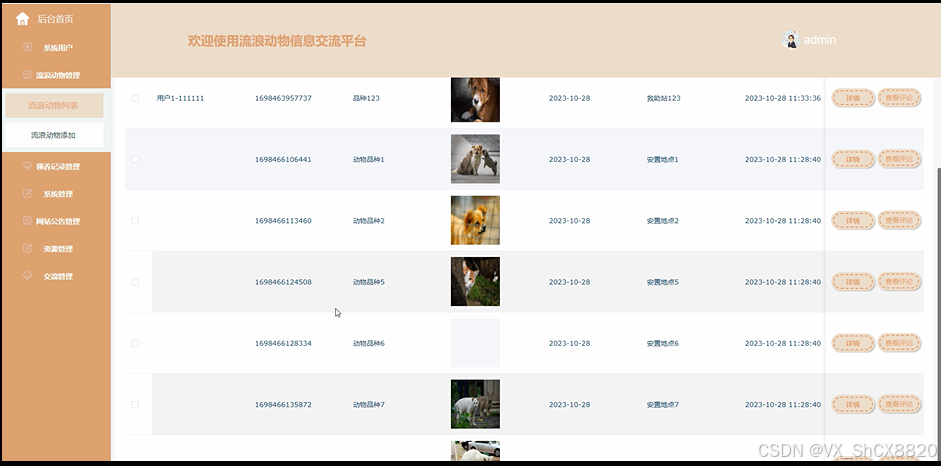Click the 欢迎使用流浪动物信息交流平台 title
The height and width of the screenshot is (466, 941).
pyautogui.click(x=277, y=41)
